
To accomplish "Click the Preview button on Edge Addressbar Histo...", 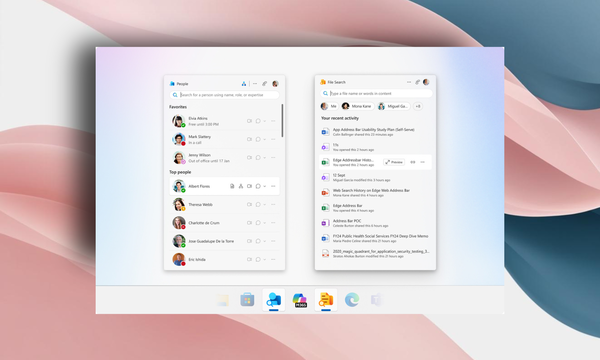I will [x=394, y=162].
